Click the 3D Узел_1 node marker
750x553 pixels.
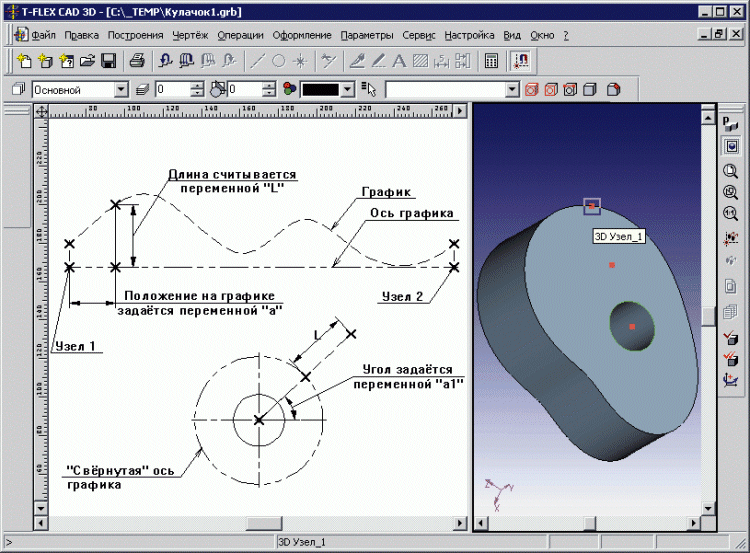[592, 206]
